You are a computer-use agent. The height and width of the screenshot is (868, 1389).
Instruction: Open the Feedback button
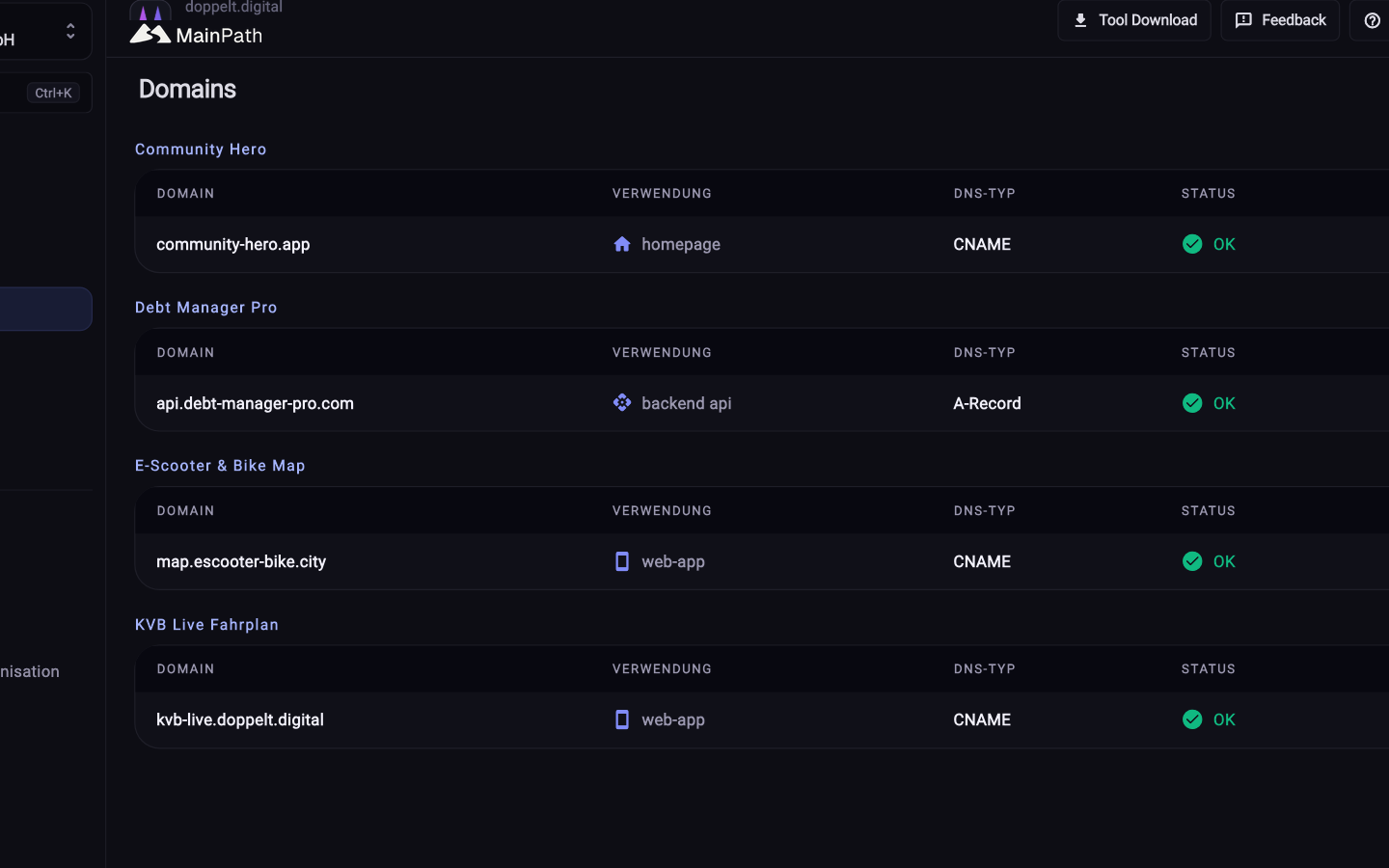(1280, 20)
